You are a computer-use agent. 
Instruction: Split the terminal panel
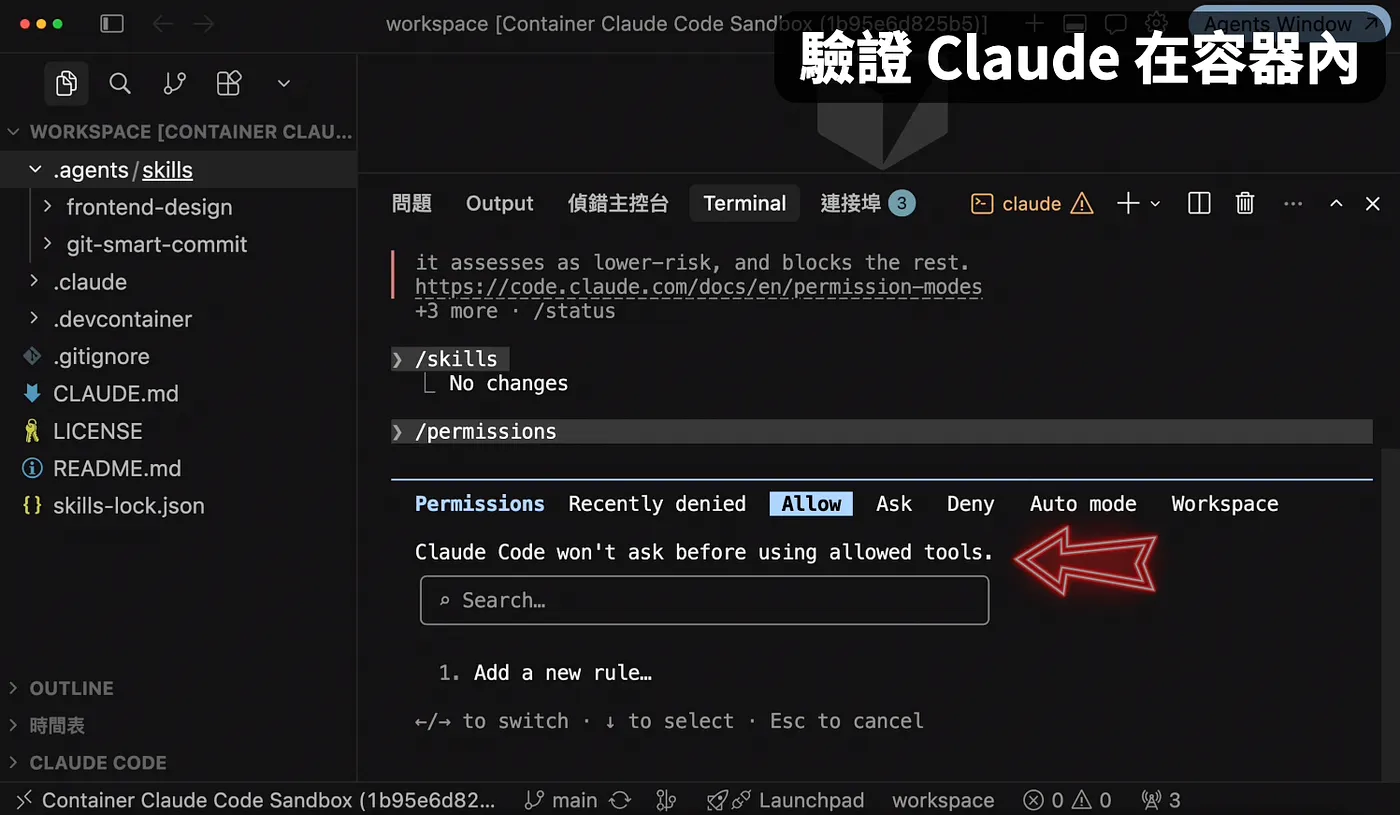[x=1199, y=204]
